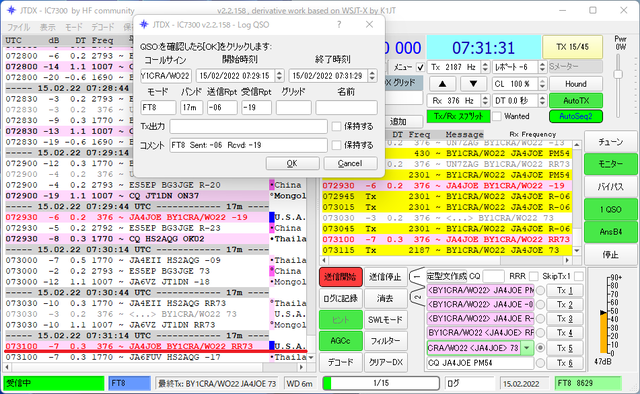Click the down arrow frequency button
The image size is (640, 394).
[473, 84]
